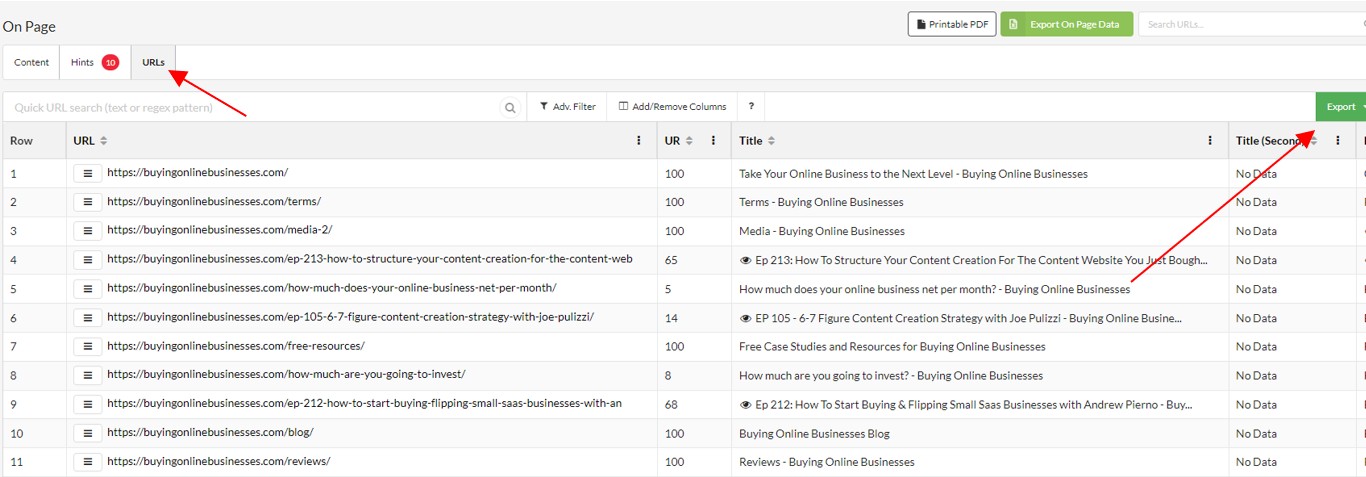Open row menu icon for /terms/ URL
The height and width of the screenshot is (477, 1366).
point(87,202)
